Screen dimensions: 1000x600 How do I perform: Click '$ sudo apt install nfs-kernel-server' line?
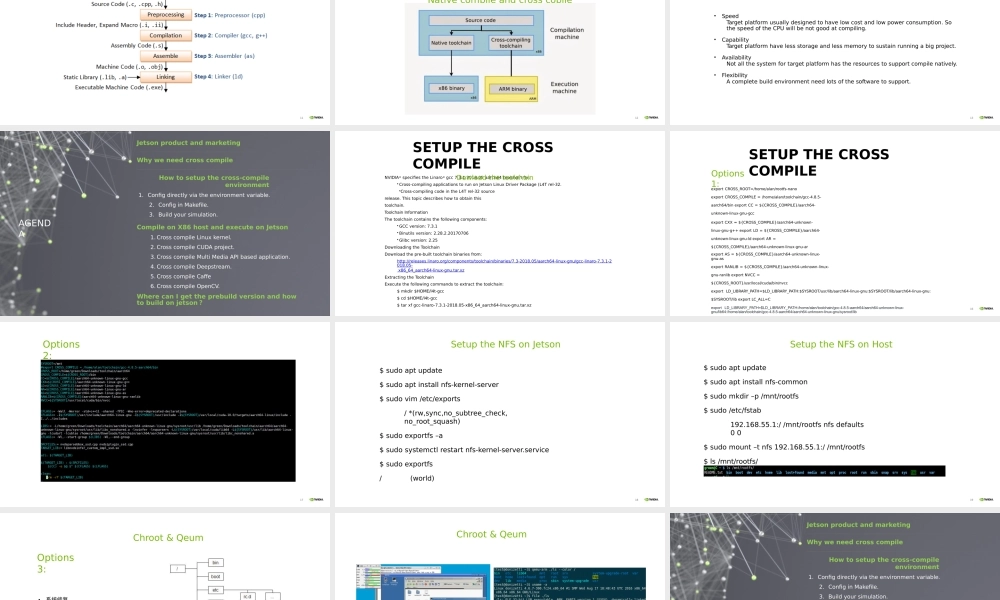439,384
